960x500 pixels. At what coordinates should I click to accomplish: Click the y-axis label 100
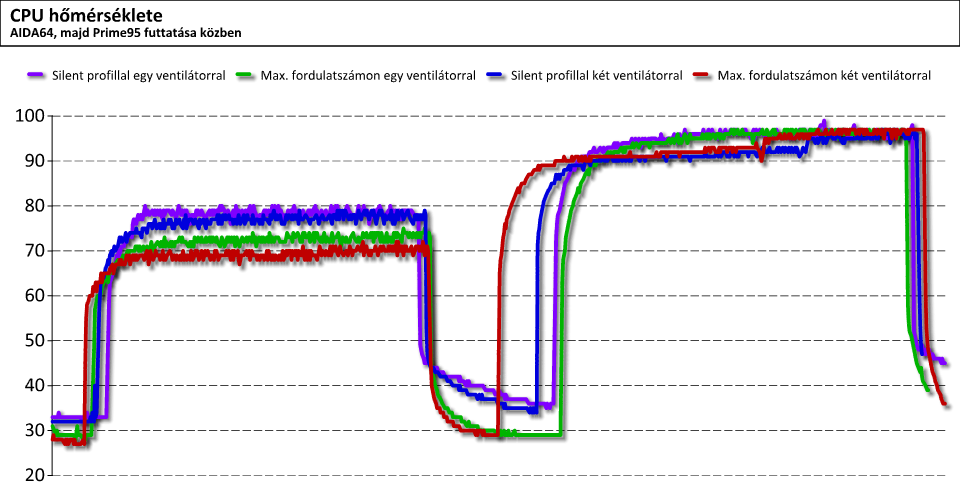pyautogui.click(x=29, y=116)
